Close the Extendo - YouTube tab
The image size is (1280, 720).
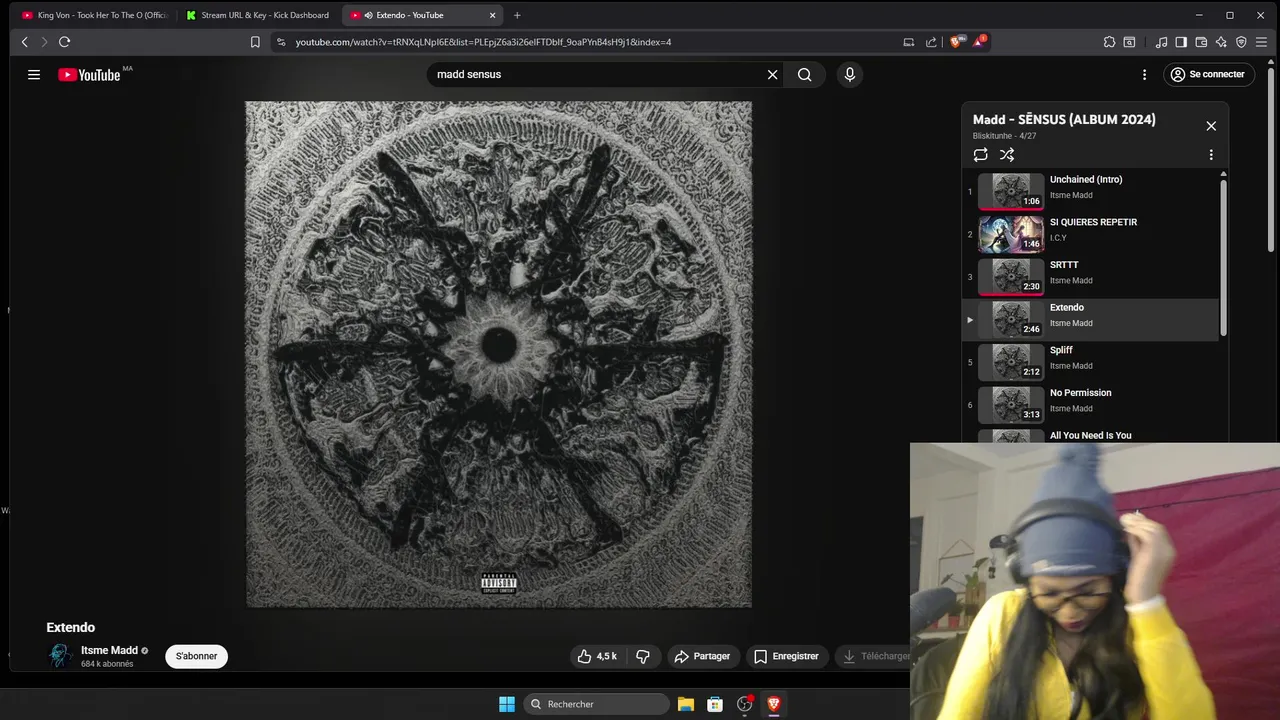[492, 15]
